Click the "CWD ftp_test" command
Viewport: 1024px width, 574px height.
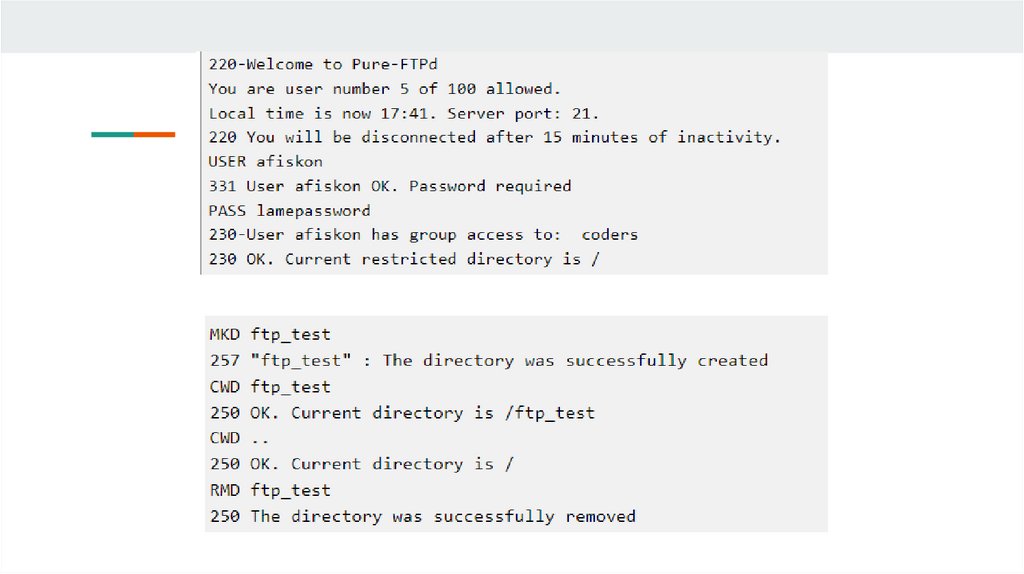pyautogui.click(x=269, y=387)
